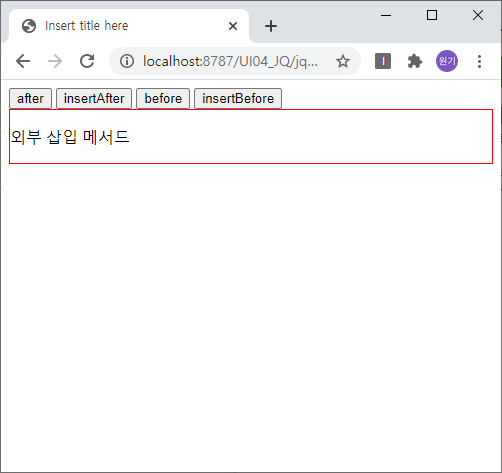Close the 'Insert title here' tab
Screen dimensions: 502x473
tap(233, 26)
